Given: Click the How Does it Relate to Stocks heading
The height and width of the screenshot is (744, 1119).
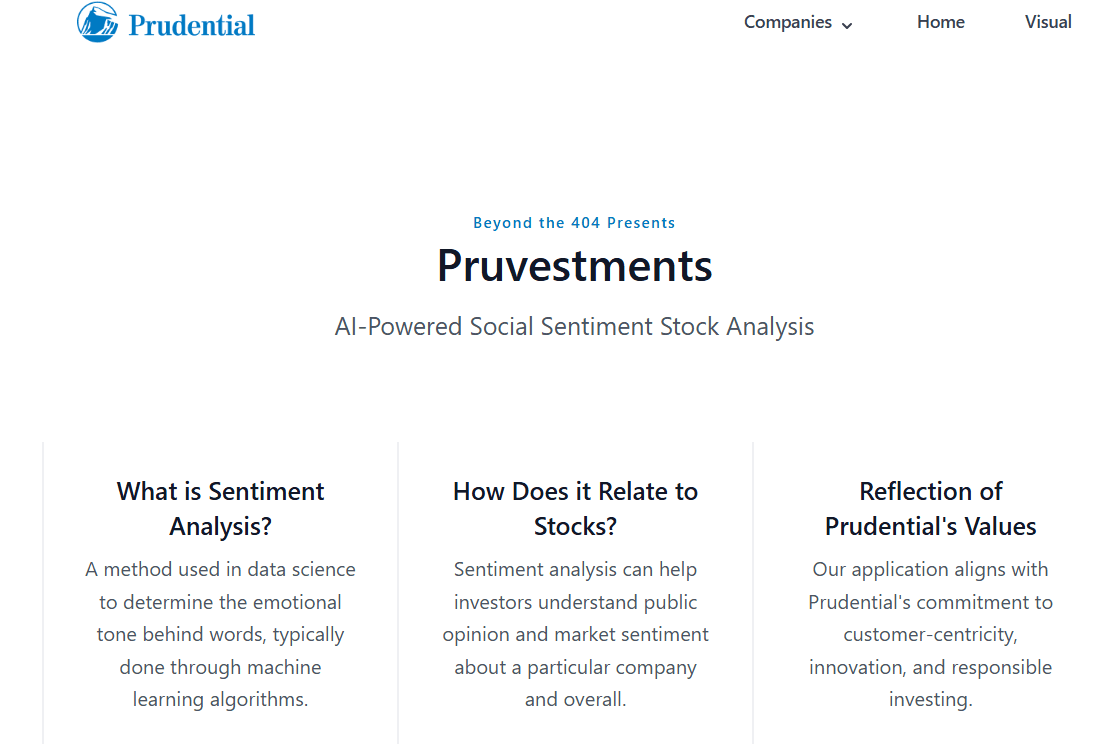Looking at the screenshot, I should [x=575, y=508].
